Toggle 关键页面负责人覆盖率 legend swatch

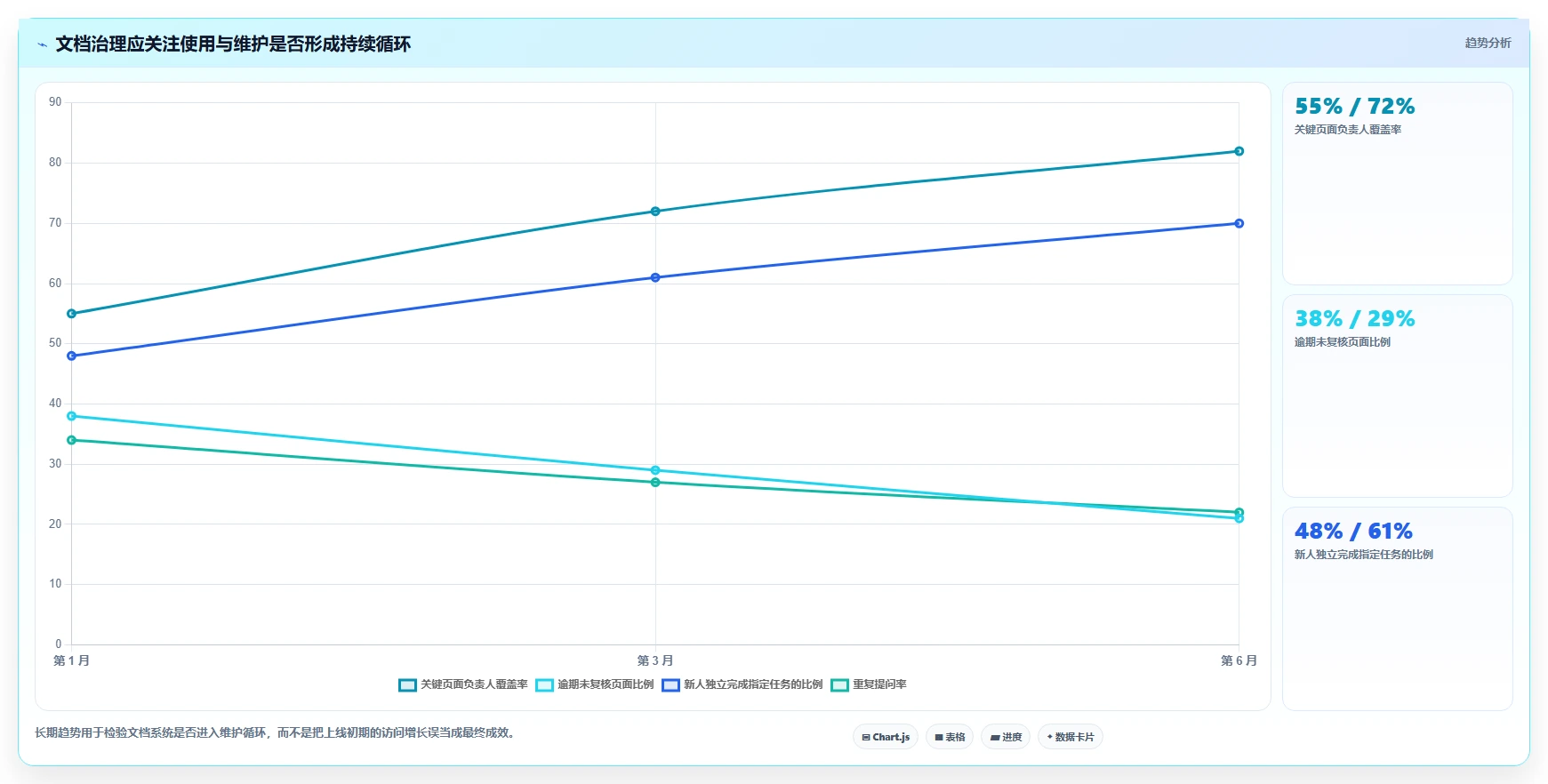[x=407, y=684]
